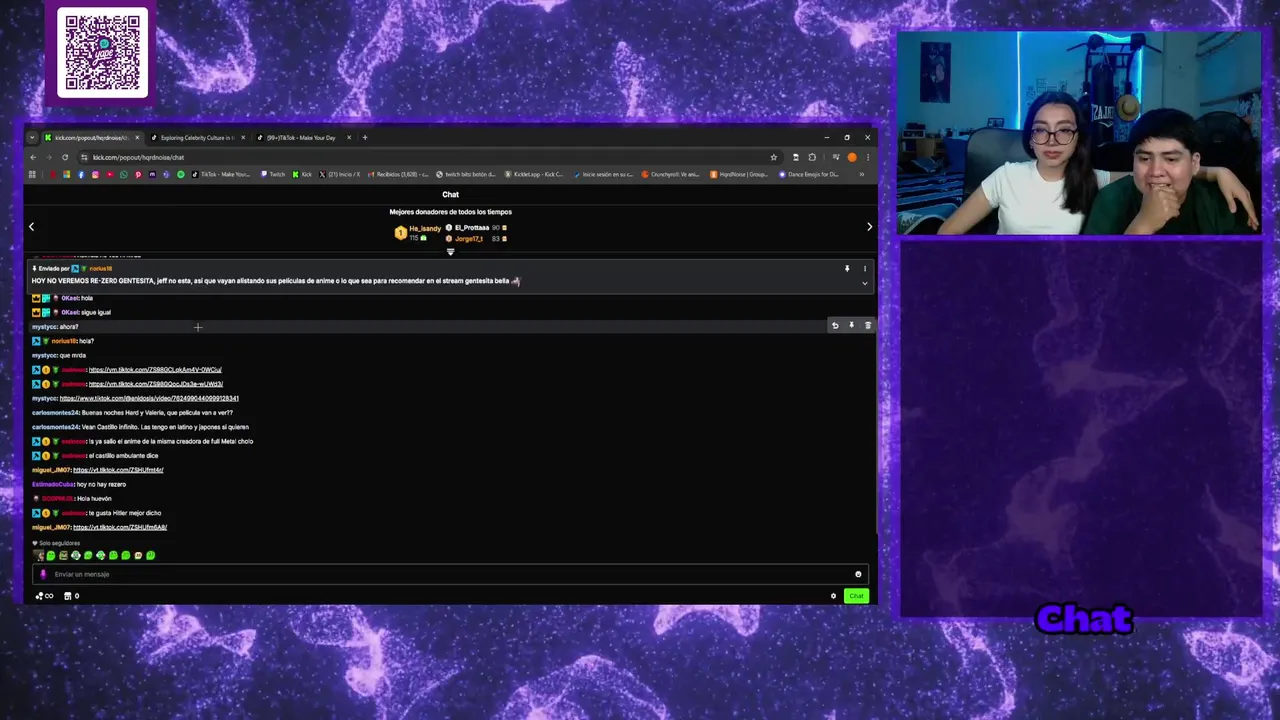This screenshot has height=720, width=1280.
Task: Open the 'TikTok - Make Your...' bookmark
Action: (x=221, y=174)
